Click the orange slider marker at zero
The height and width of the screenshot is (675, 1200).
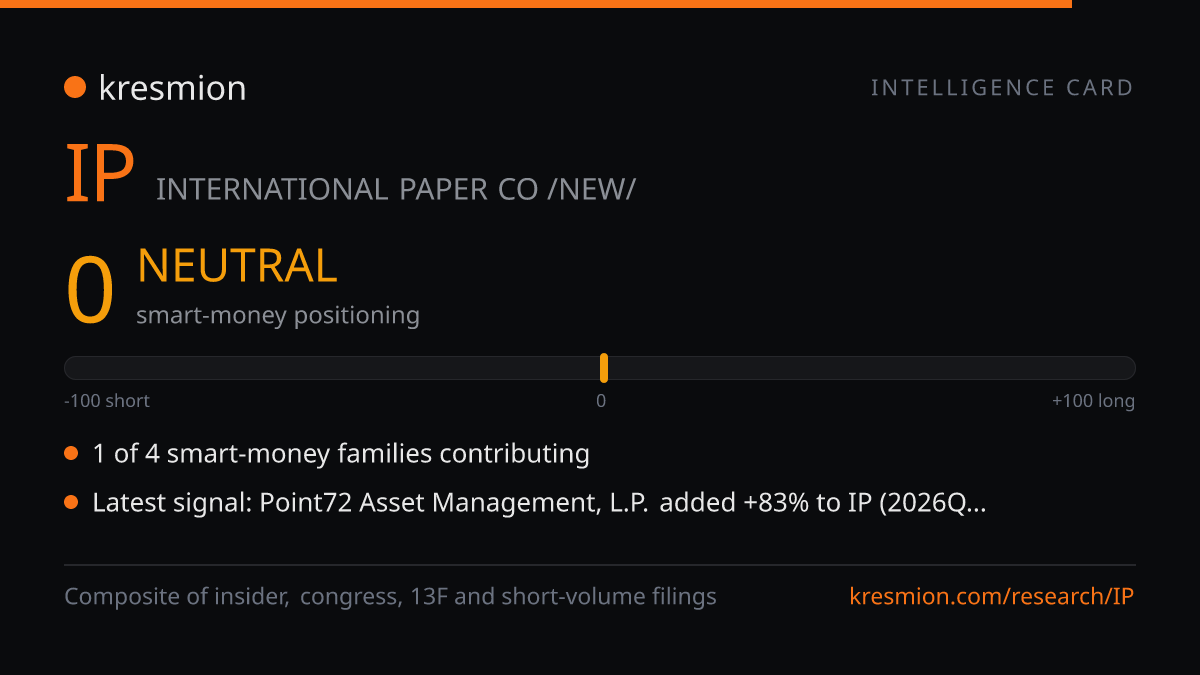tap(604, 368)
